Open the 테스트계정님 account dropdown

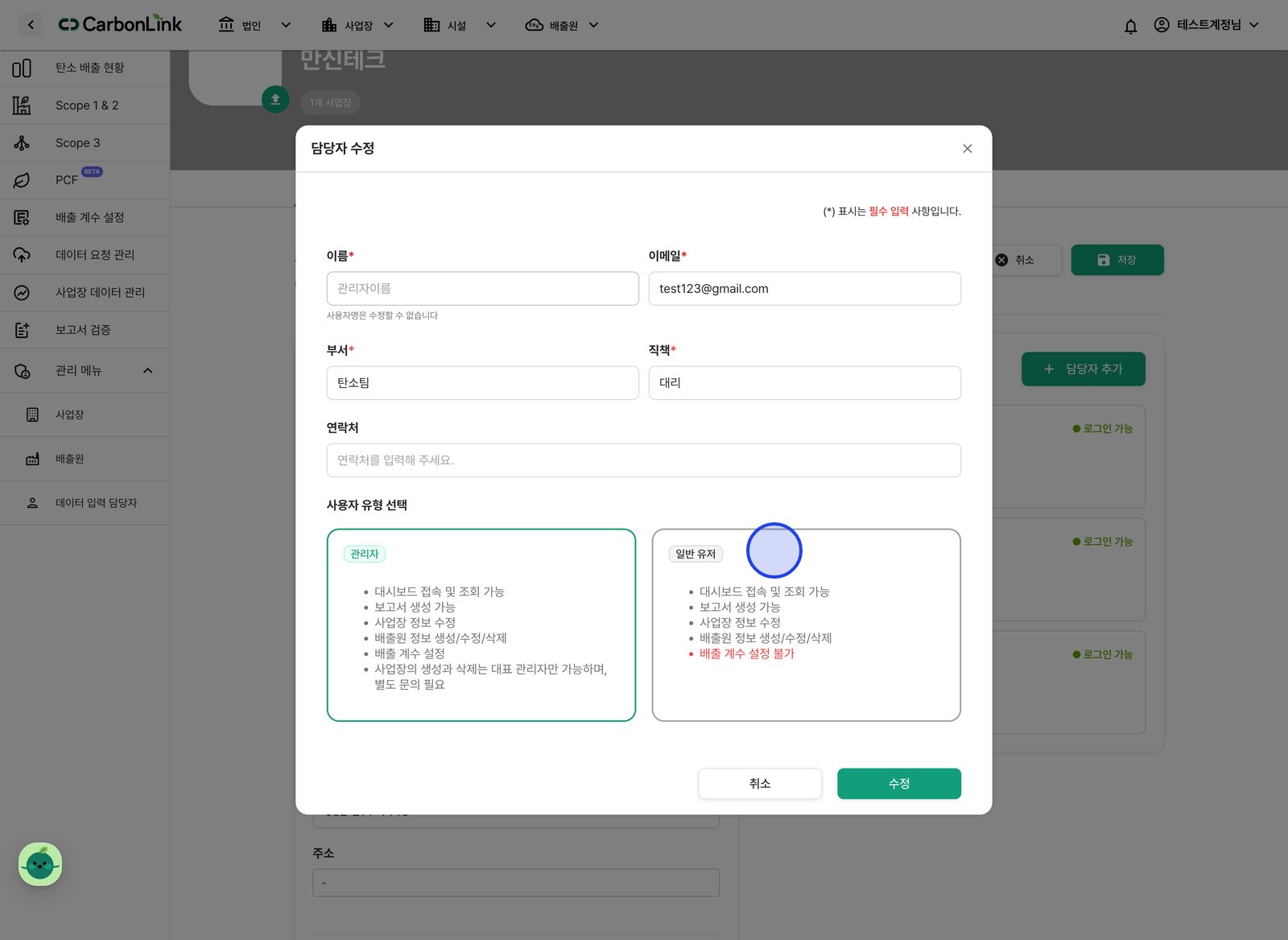1207,25
